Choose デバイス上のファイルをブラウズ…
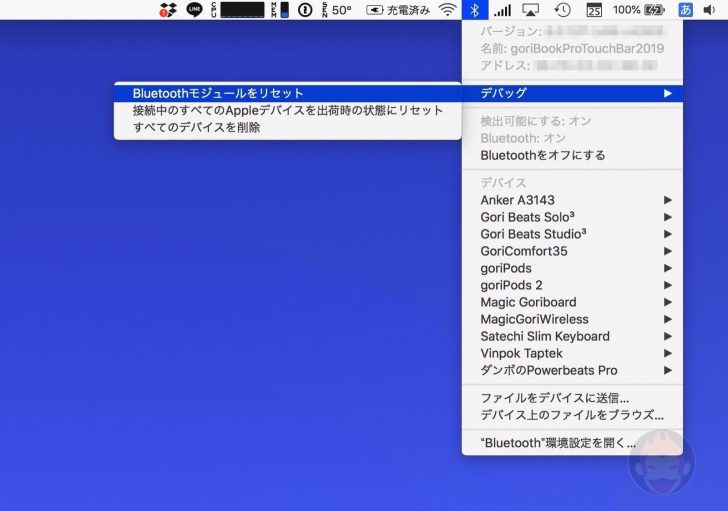The height and width of the screenshot is (511, 728). click(x=572, y=415)
